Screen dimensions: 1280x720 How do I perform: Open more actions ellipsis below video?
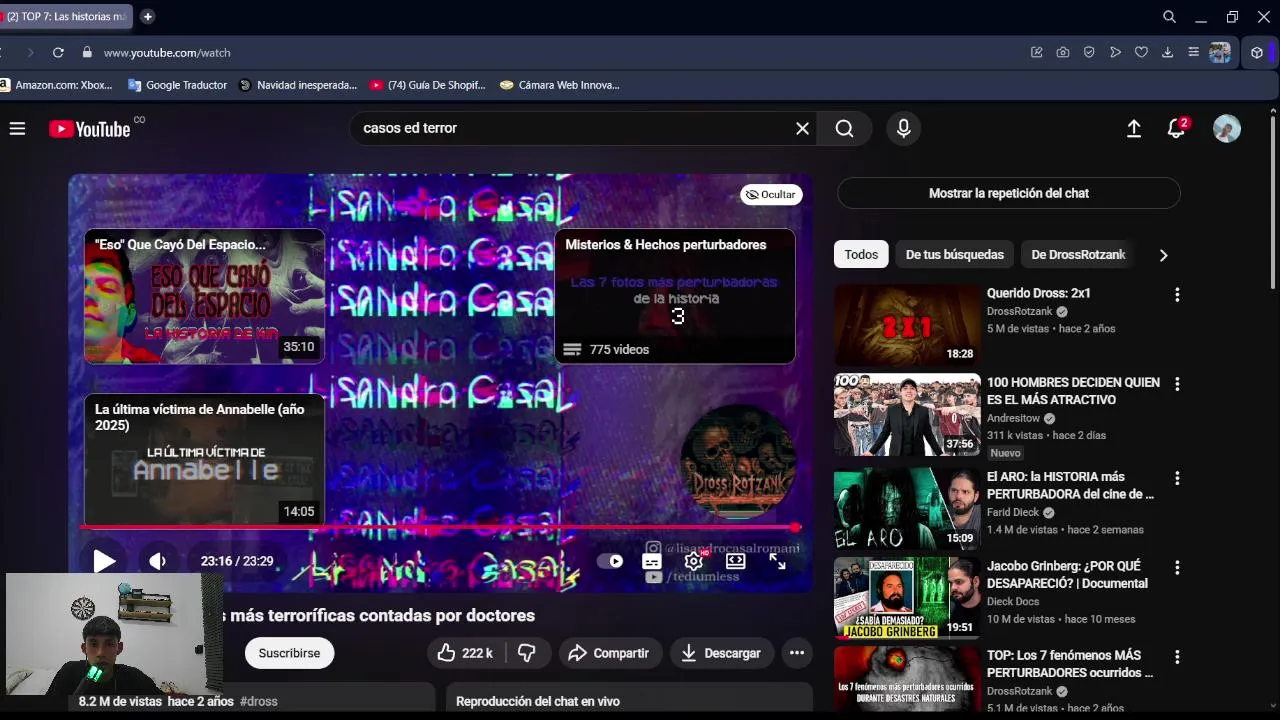[797, 653]
